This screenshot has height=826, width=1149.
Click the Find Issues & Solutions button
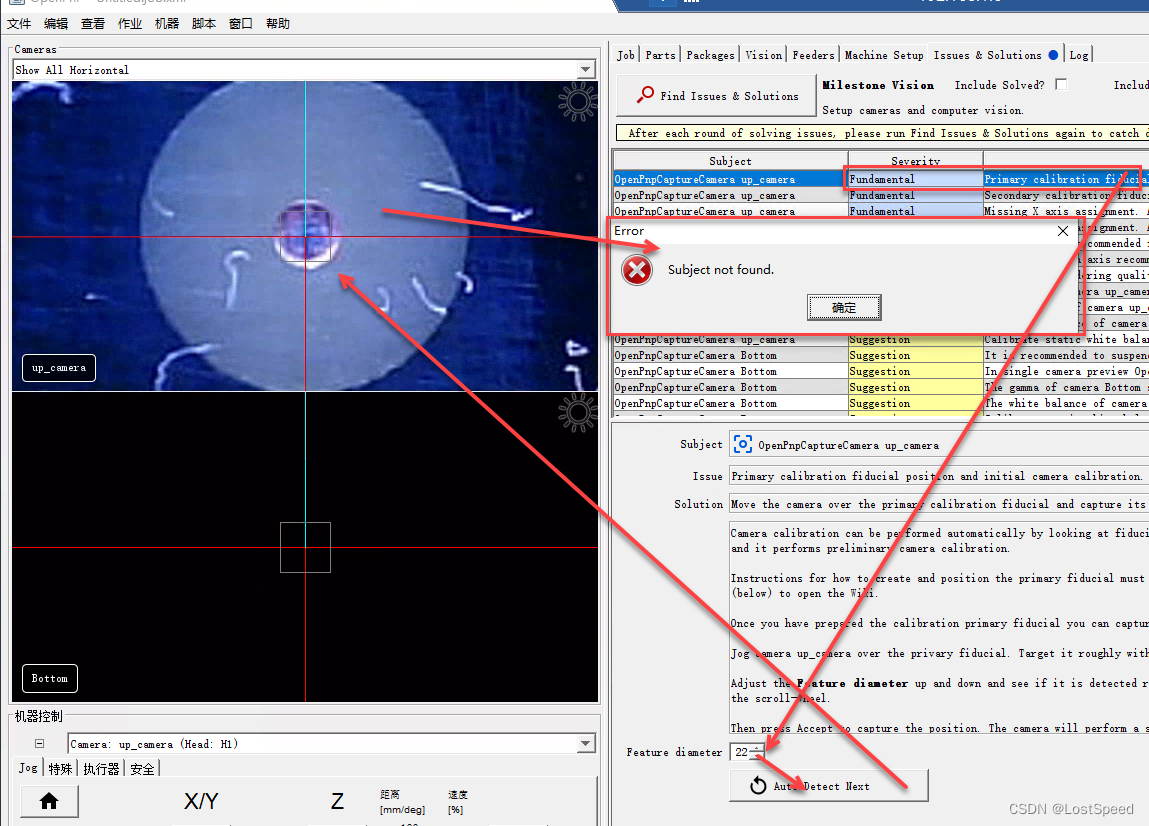[x=717, y=96]
